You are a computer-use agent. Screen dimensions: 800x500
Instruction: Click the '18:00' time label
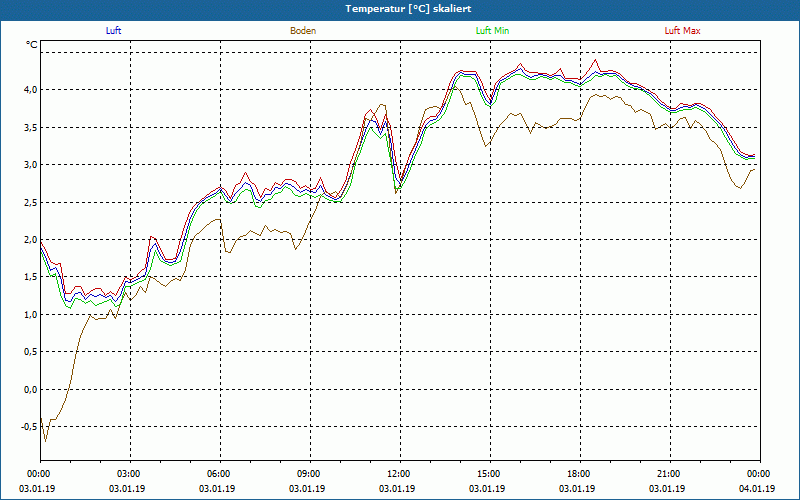580,474
